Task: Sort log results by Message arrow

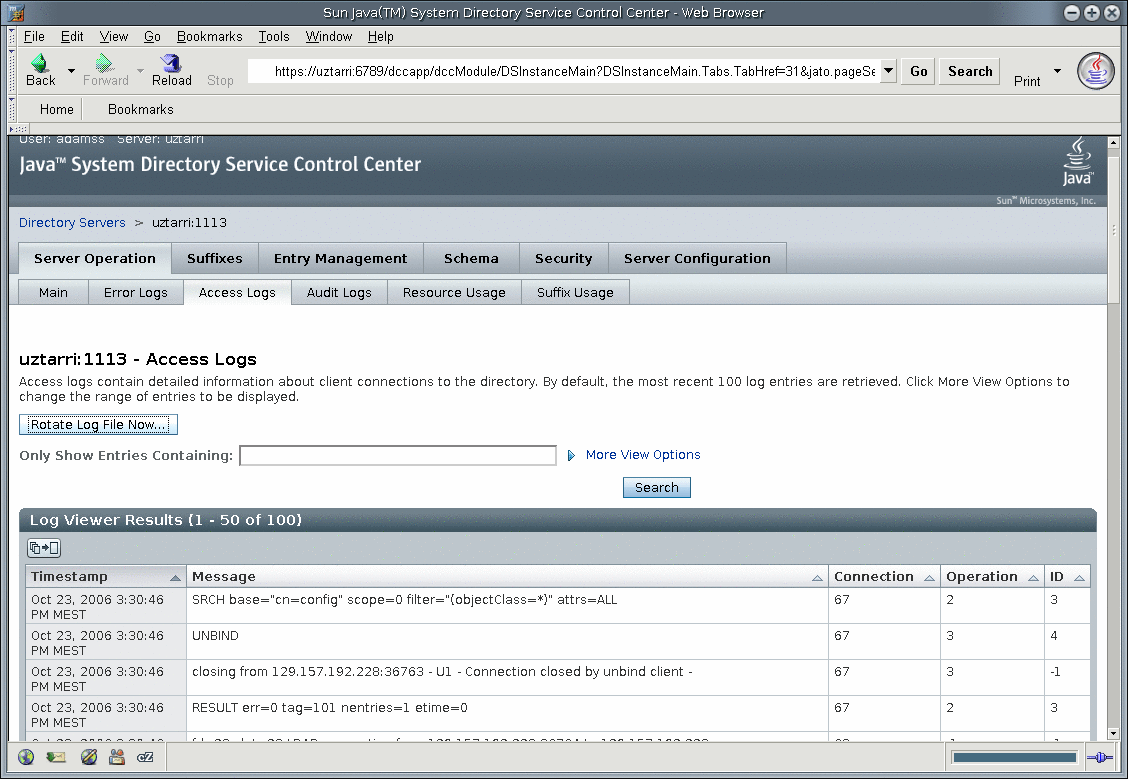Action: click(x=817, y=578)
